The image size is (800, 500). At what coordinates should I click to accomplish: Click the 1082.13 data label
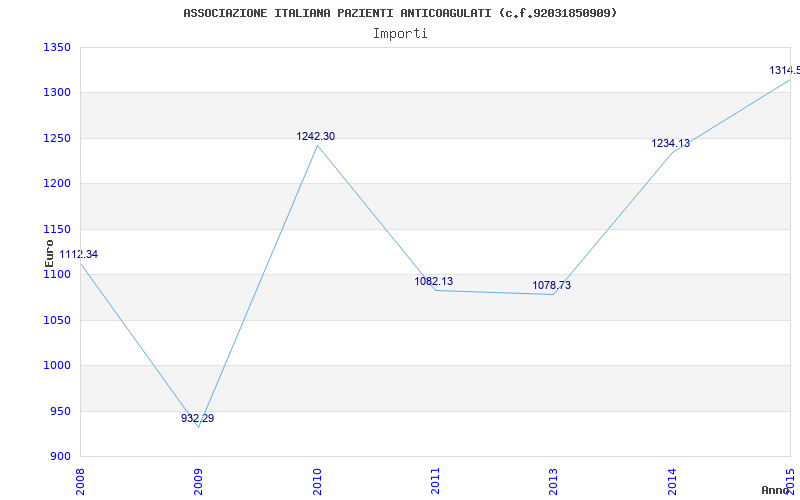tap(434, 281)
